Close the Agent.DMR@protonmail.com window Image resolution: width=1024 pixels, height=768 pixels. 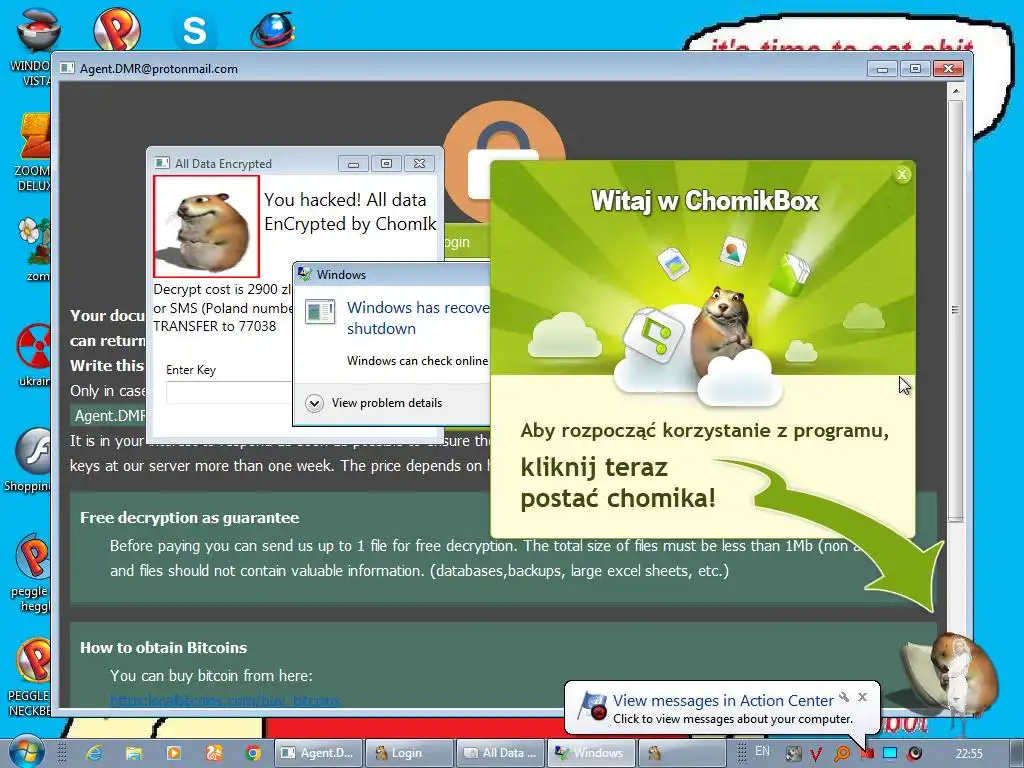[x=948, y=69]
